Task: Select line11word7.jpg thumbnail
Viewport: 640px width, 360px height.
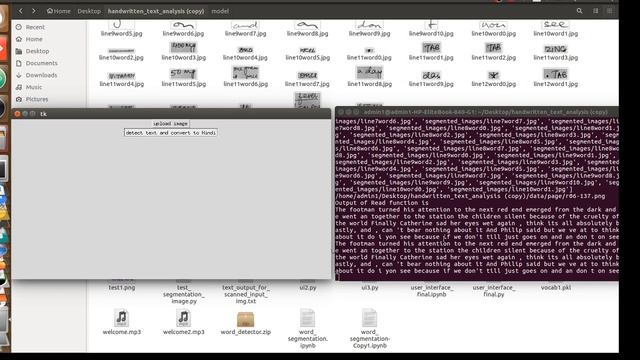Action: pyautogui.click(x=307, y=76)
